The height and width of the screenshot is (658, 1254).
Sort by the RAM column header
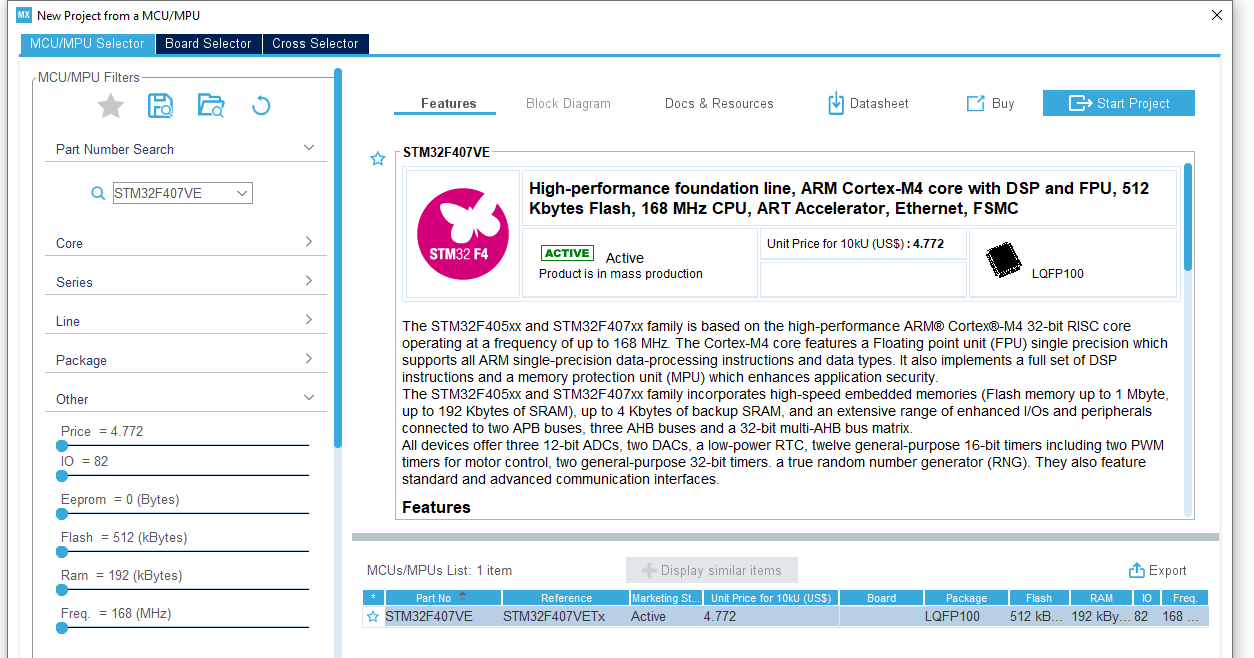click(x=1100, y=598)
